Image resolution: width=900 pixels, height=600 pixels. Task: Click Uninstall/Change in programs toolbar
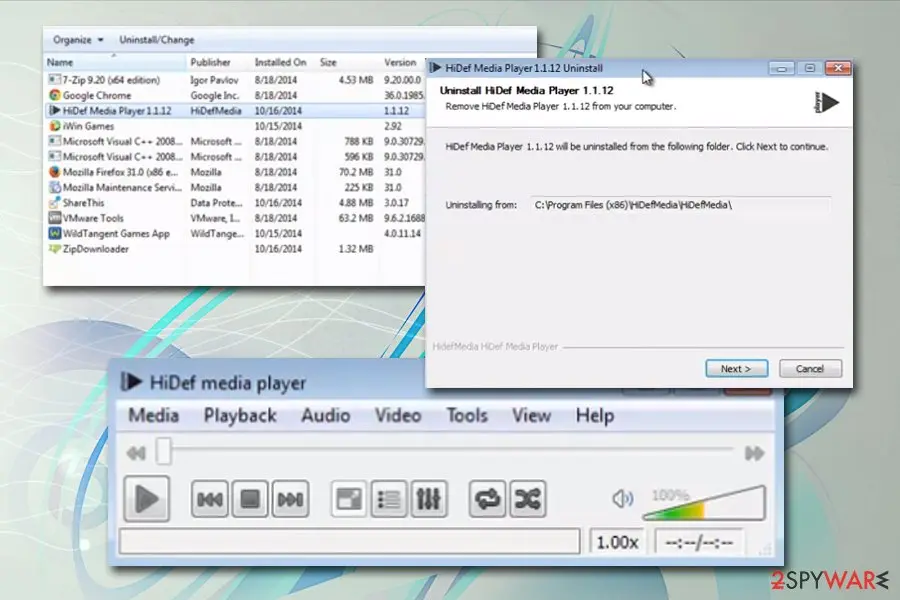(x=157, y=40)
